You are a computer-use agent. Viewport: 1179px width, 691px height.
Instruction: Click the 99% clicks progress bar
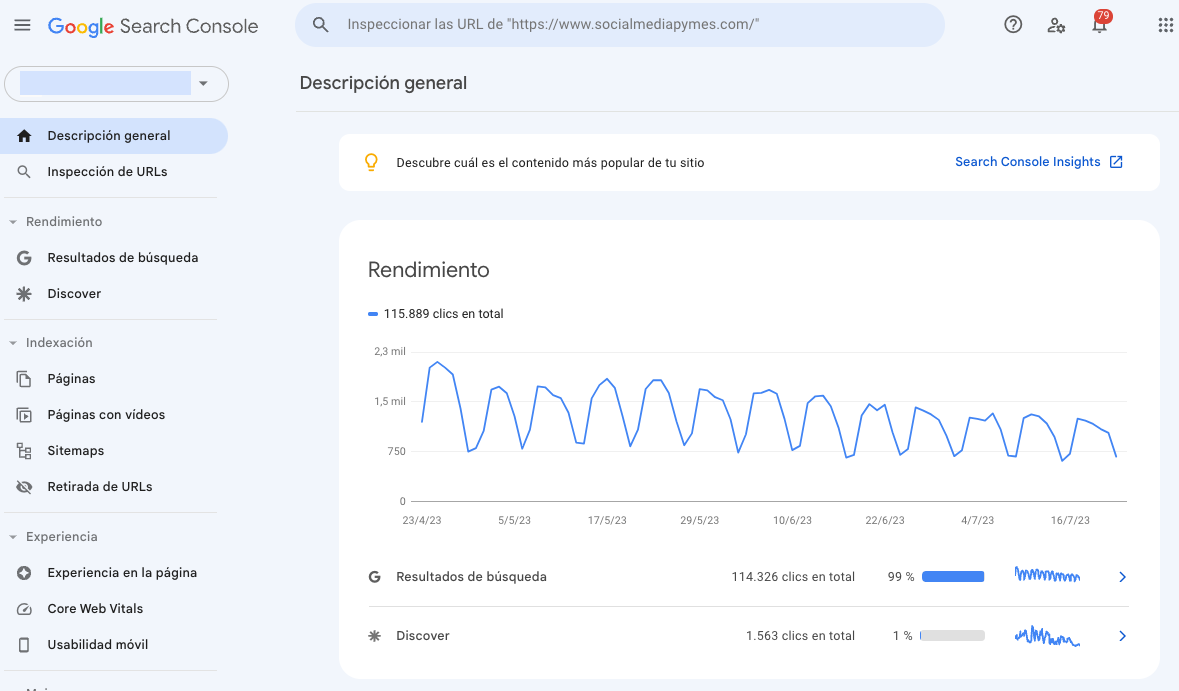coord(951,576)
